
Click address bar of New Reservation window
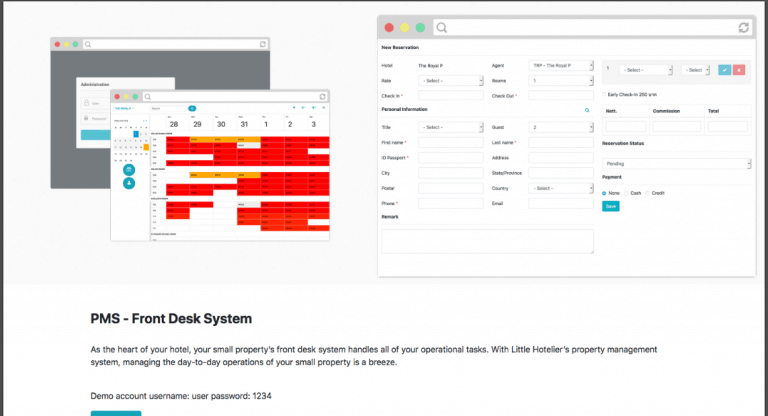coord(592,28)
